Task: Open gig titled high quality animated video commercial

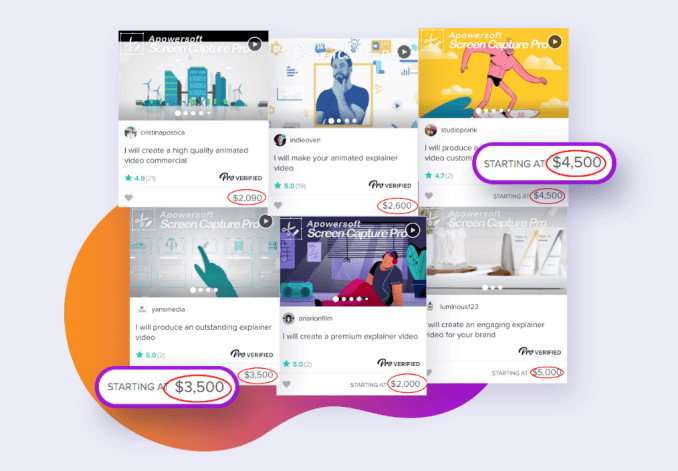Action: coord(186,155)
